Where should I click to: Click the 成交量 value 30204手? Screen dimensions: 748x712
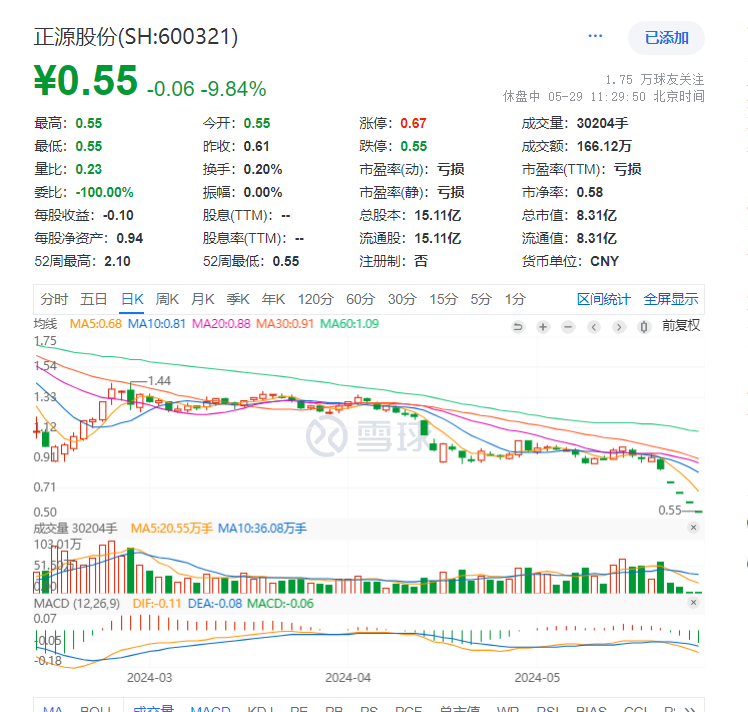603,124
